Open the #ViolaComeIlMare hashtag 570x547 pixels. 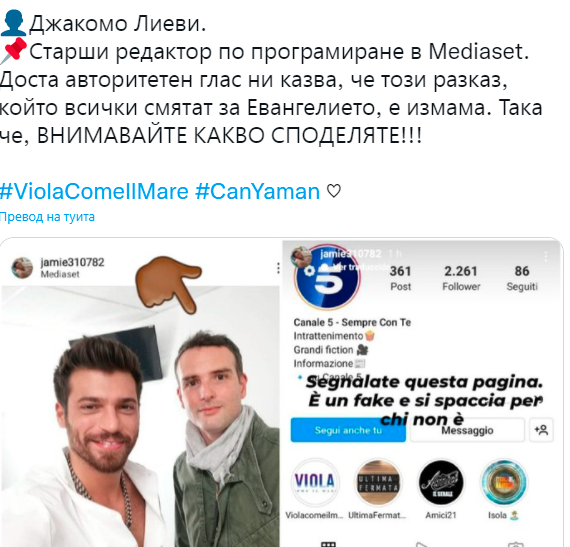click(x=94, y=192)
